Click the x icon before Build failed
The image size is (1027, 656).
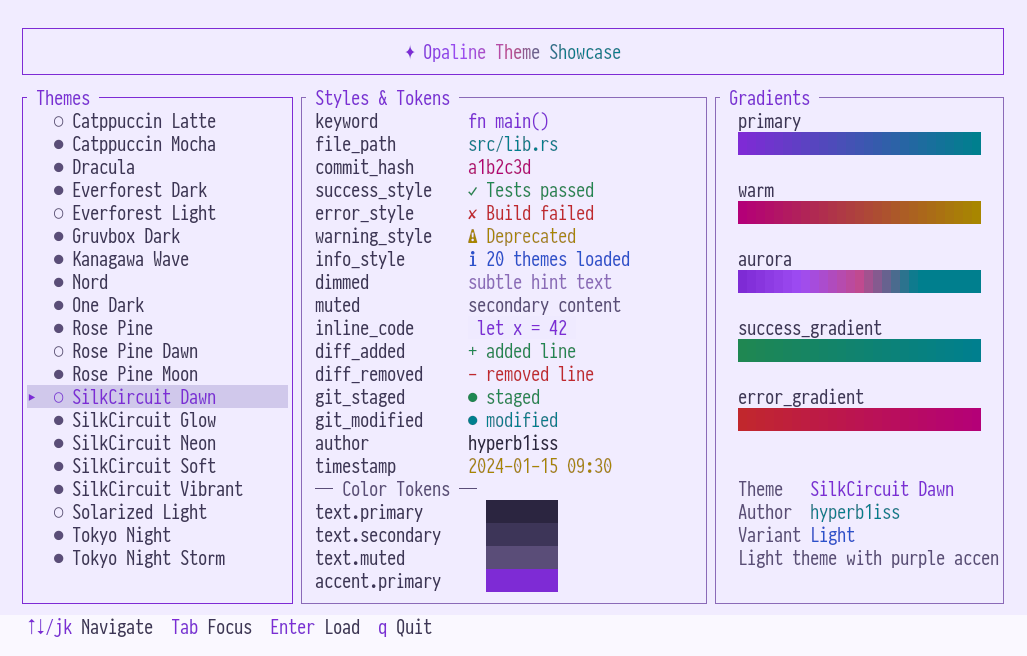coord(473,214)
